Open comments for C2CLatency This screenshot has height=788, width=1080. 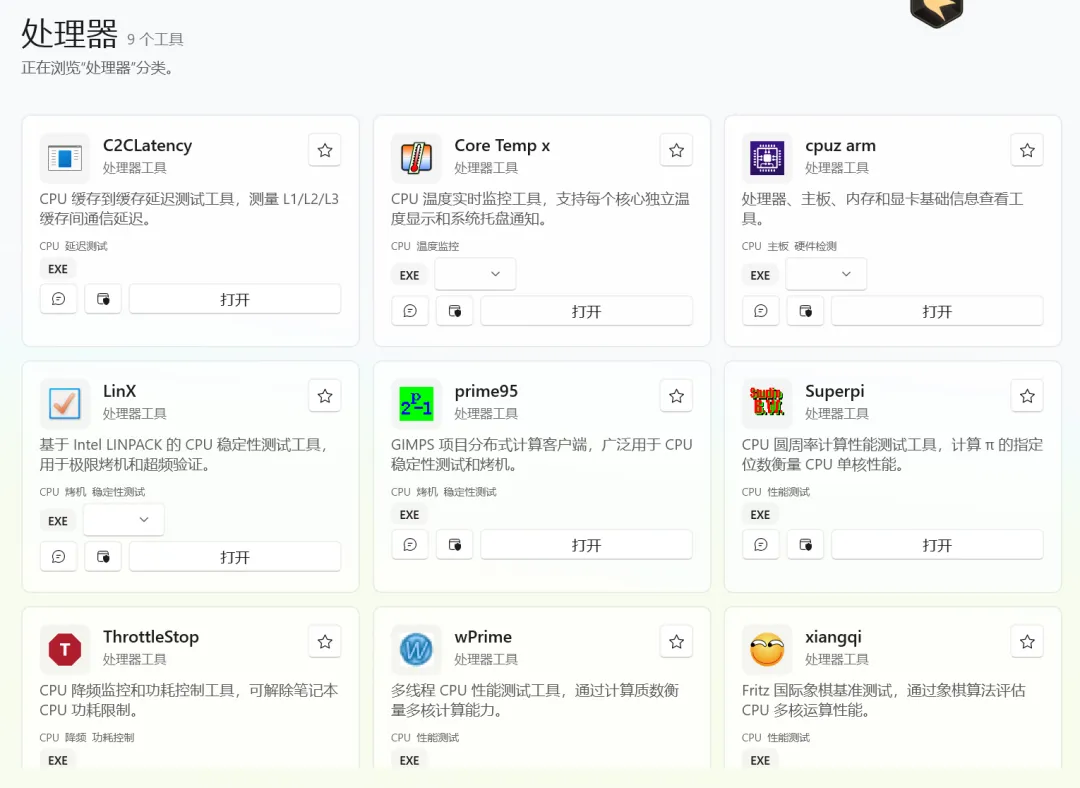tap(59, 299)
